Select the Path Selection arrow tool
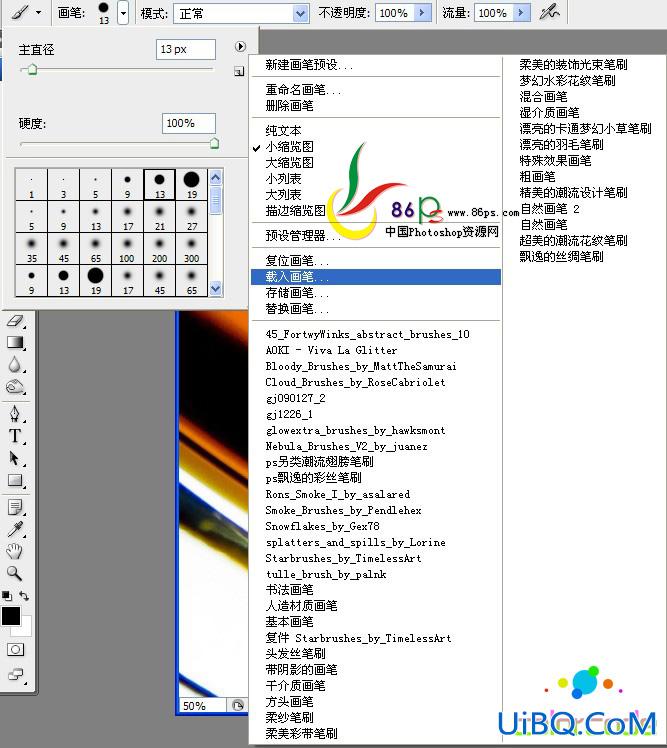667x748 pixels. [x=15, y=458]
